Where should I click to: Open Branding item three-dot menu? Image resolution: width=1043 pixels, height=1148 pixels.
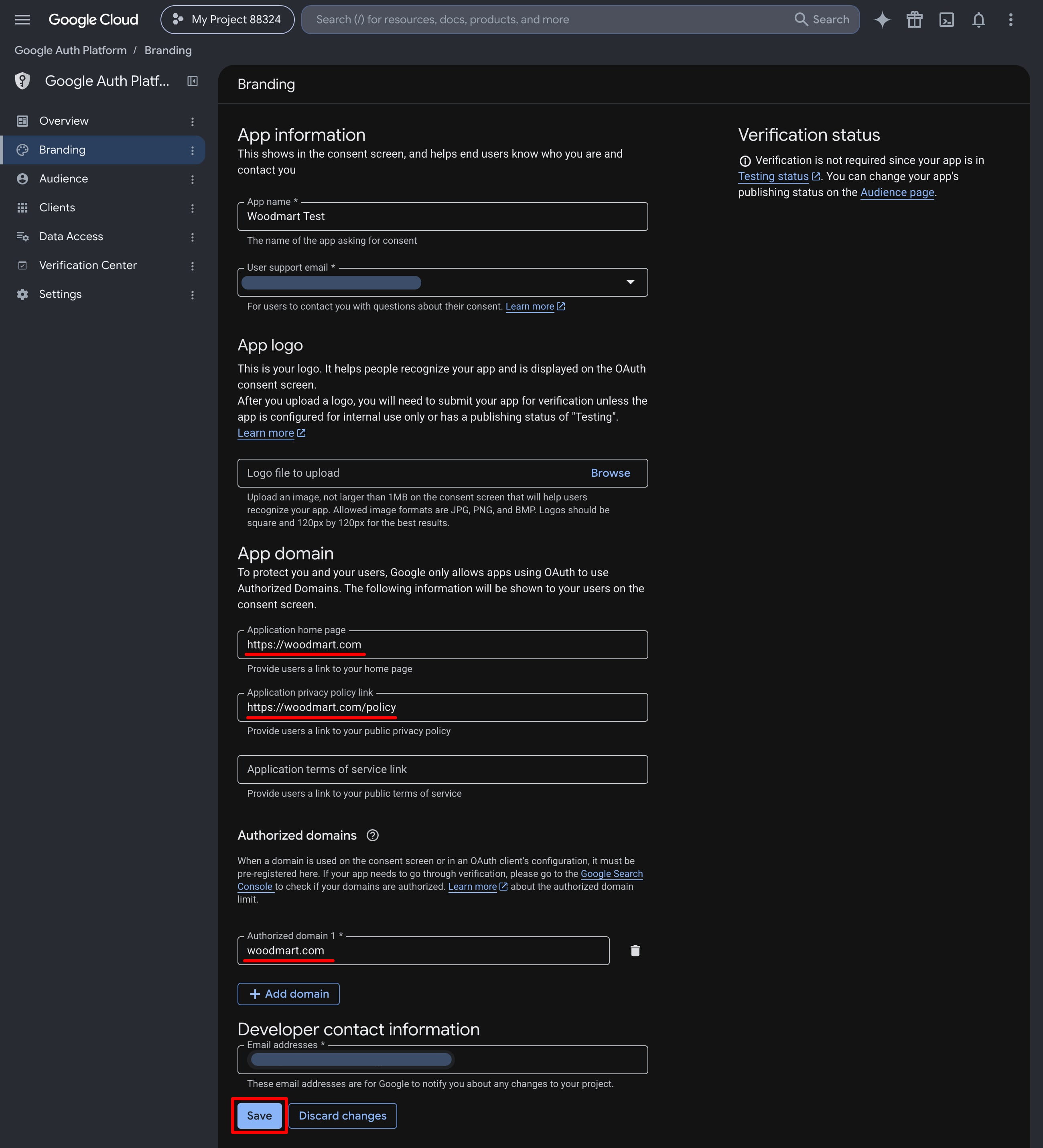[x=193, y=150]
